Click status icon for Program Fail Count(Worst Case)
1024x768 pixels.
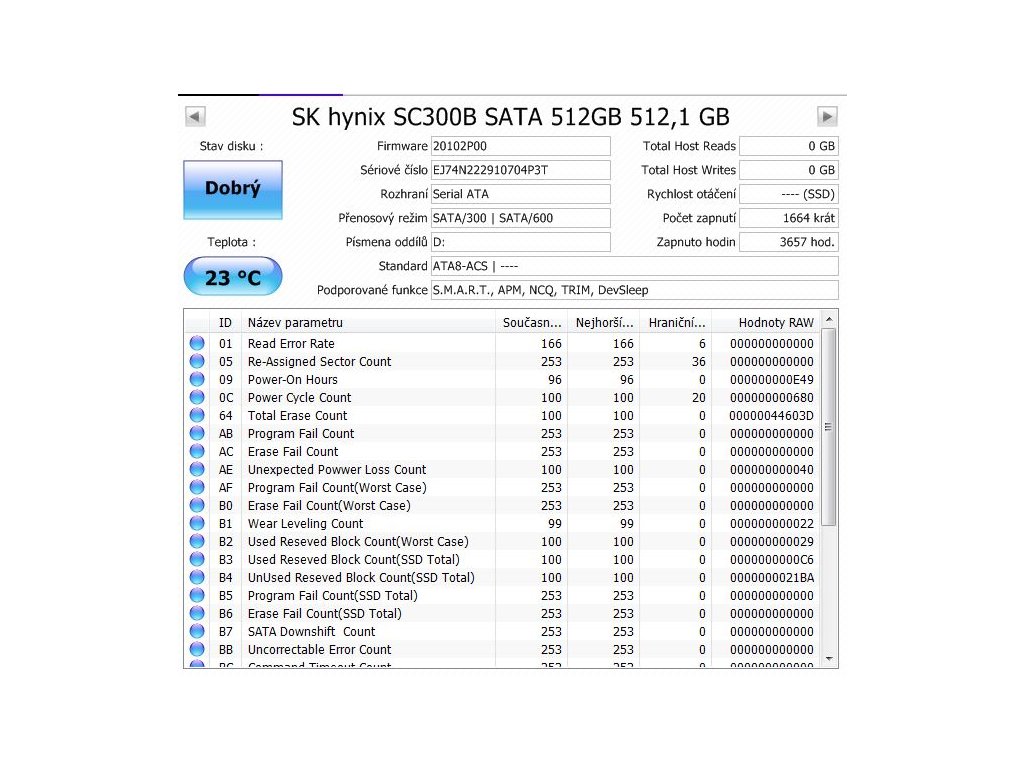197,487
